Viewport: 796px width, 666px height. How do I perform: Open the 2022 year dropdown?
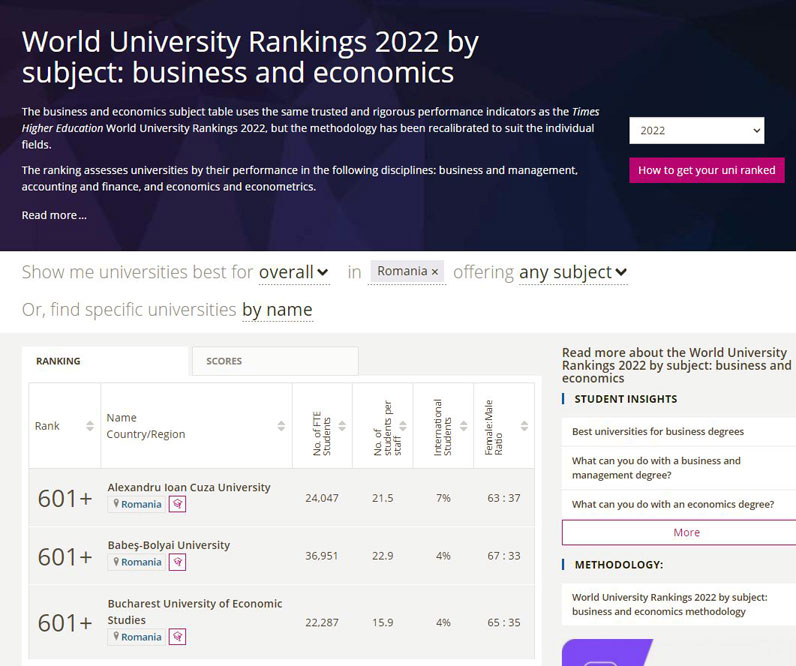click(x=696, y=130)
